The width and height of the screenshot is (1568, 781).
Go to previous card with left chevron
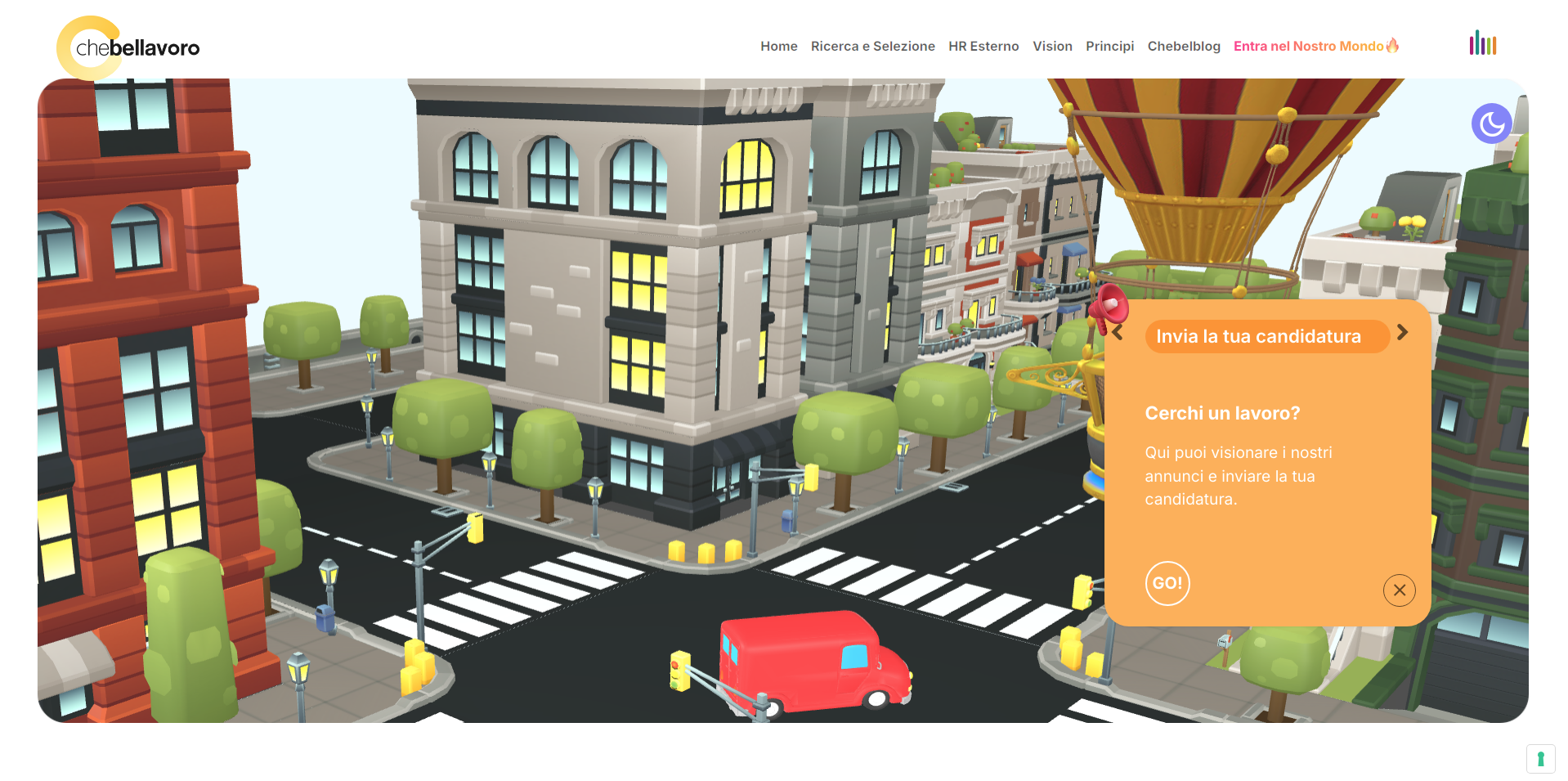pyautogui.click(x=1118, y=332)
